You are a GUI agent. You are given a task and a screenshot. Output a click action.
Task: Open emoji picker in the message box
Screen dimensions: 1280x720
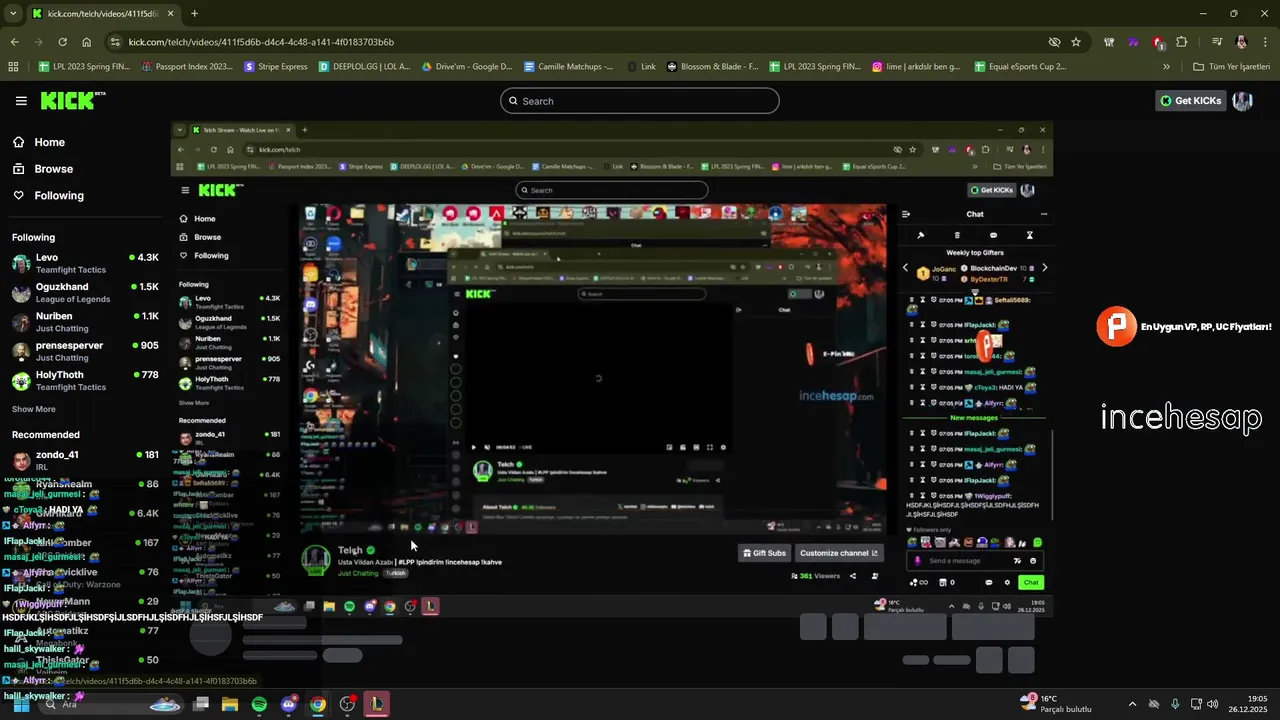(1033, 561)
